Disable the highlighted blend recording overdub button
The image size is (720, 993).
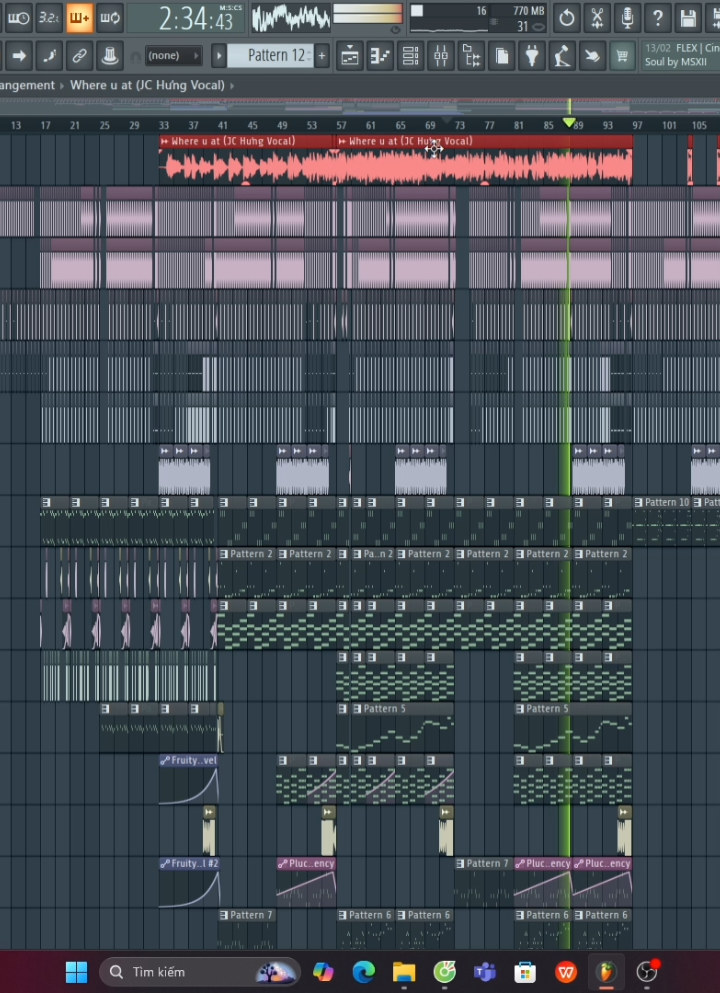point(80,18)
